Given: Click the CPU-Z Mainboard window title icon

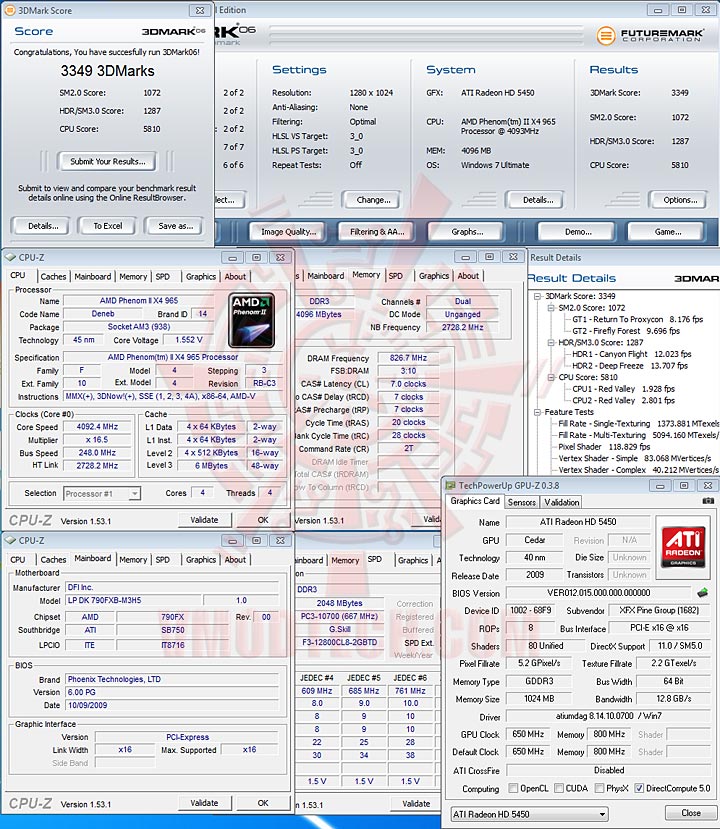Looking at the screenshot, I should [11, 540].
